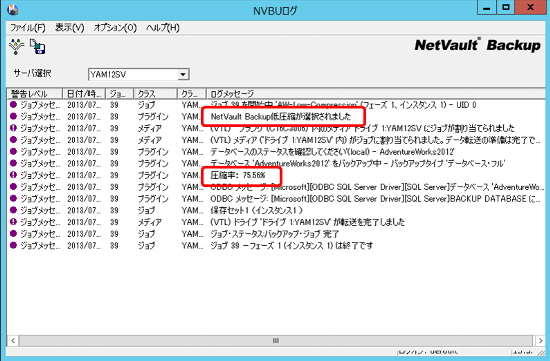Open the 表示(V) menu
The image size is (550, 361).
click(x=69, y=28)
